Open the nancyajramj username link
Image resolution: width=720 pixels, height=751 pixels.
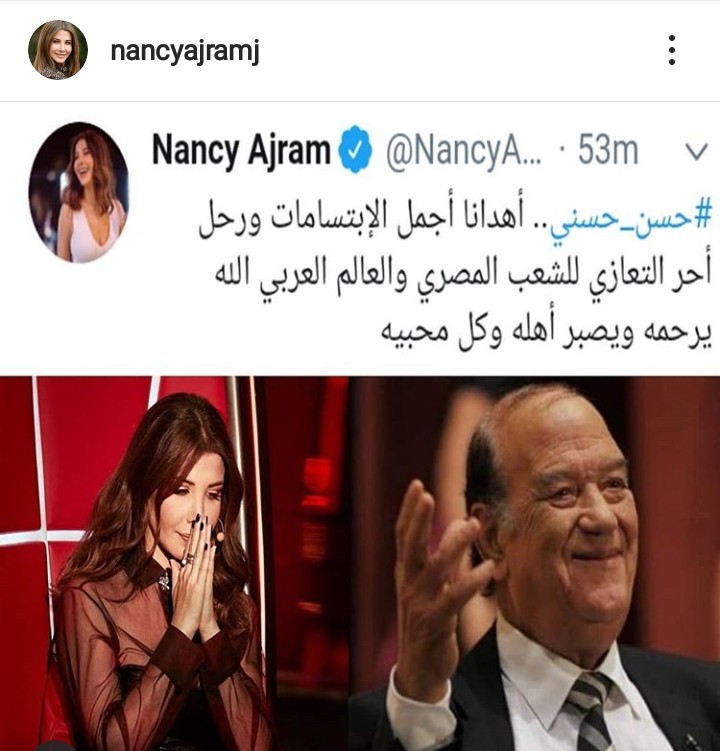tap(185, 51)
